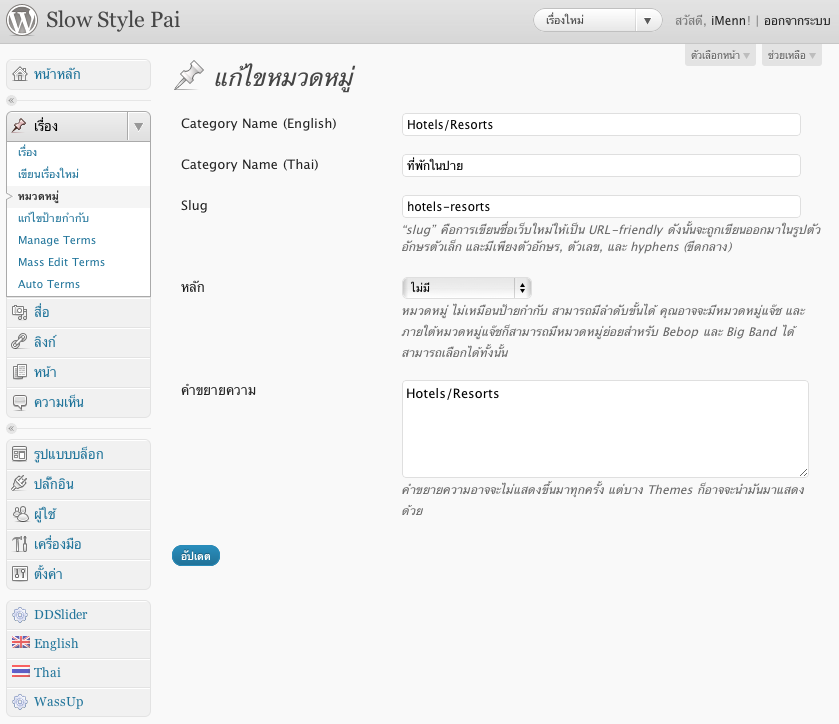
Task: Click the plugin icon beside ปลั๊กอิน
Action: [x=20, y=484]
